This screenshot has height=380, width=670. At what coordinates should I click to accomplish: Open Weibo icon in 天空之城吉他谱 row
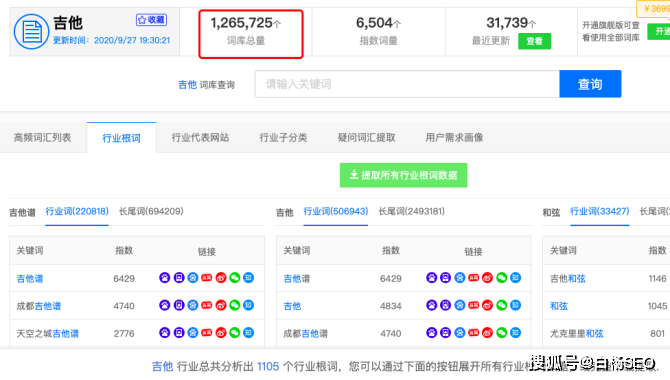pos(221,333)
